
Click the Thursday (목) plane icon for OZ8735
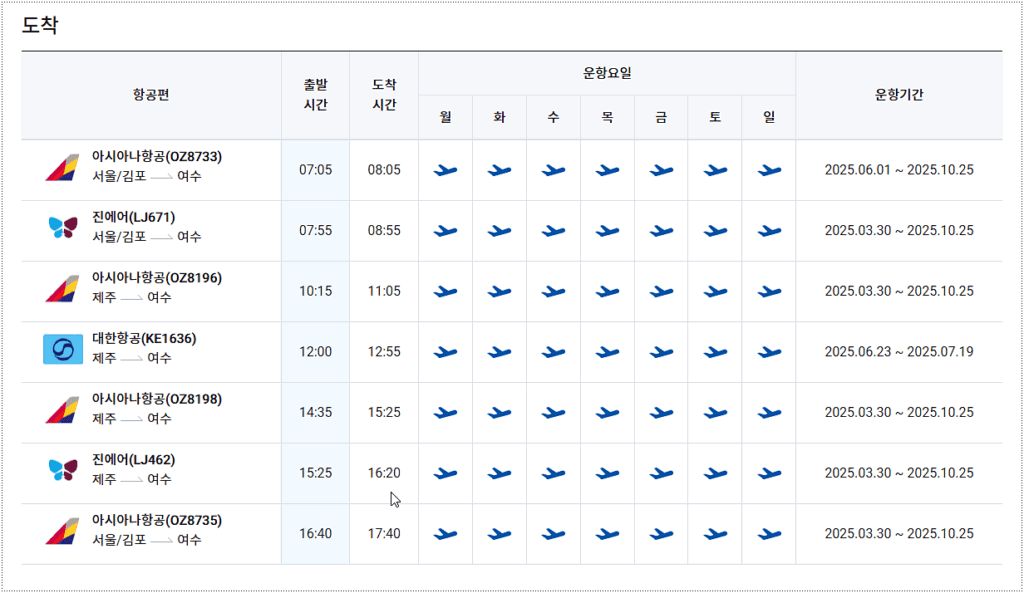pyautogui.click(x=607, y=535)
